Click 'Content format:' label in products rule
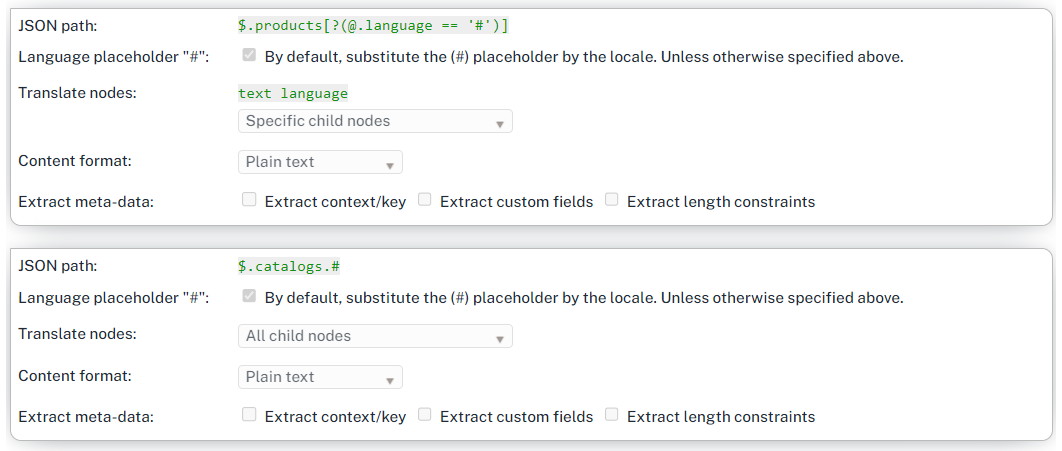The height and width of the screenshot is (451, 1062). click(75, 161)
